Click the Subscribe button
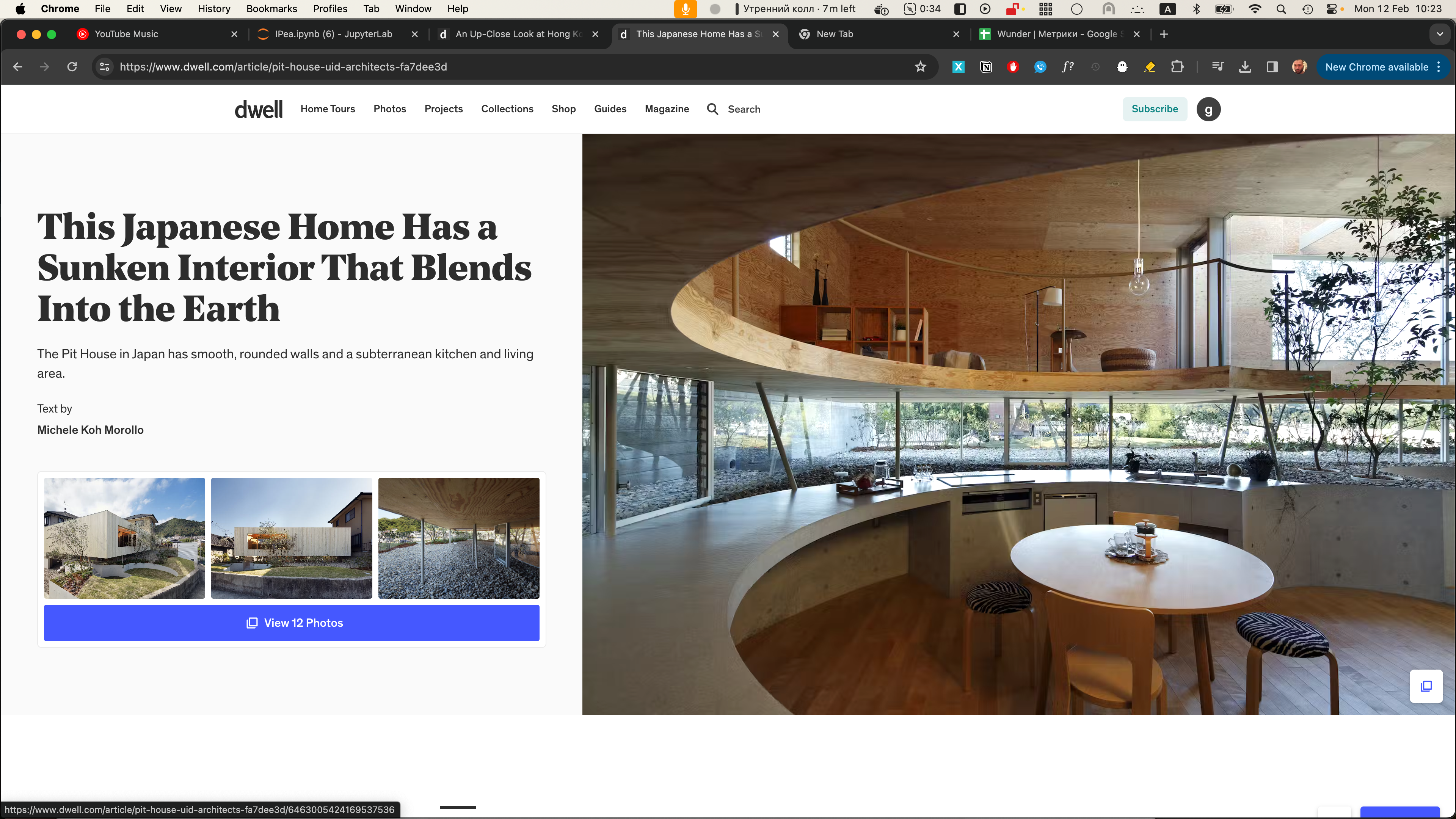Image resolution: width=1456 pixels, height=819 pixels. point(1155,109)
